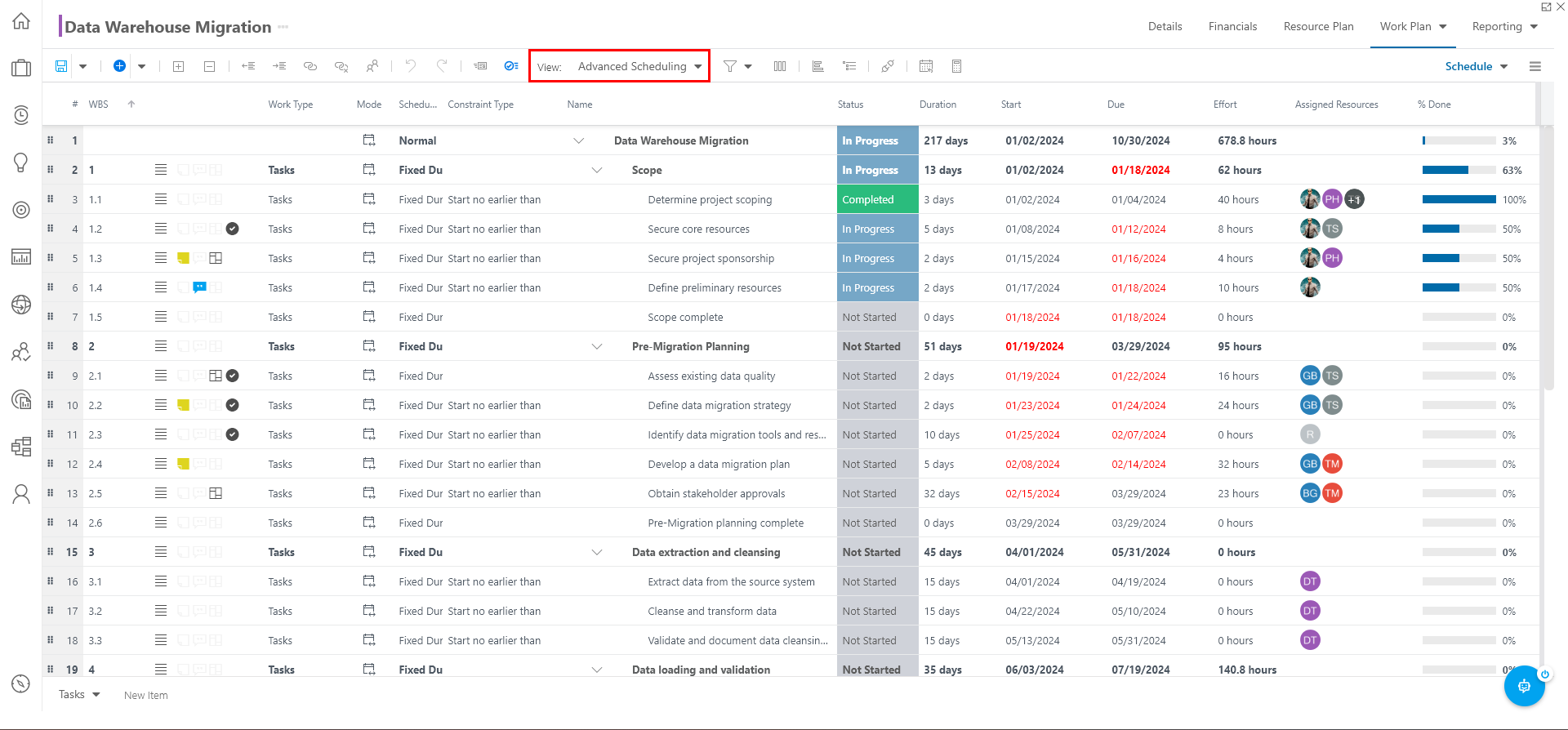Open the Save options dropdown arrow
Screen dimensions: 1568x730
click(x=82, y=66)
